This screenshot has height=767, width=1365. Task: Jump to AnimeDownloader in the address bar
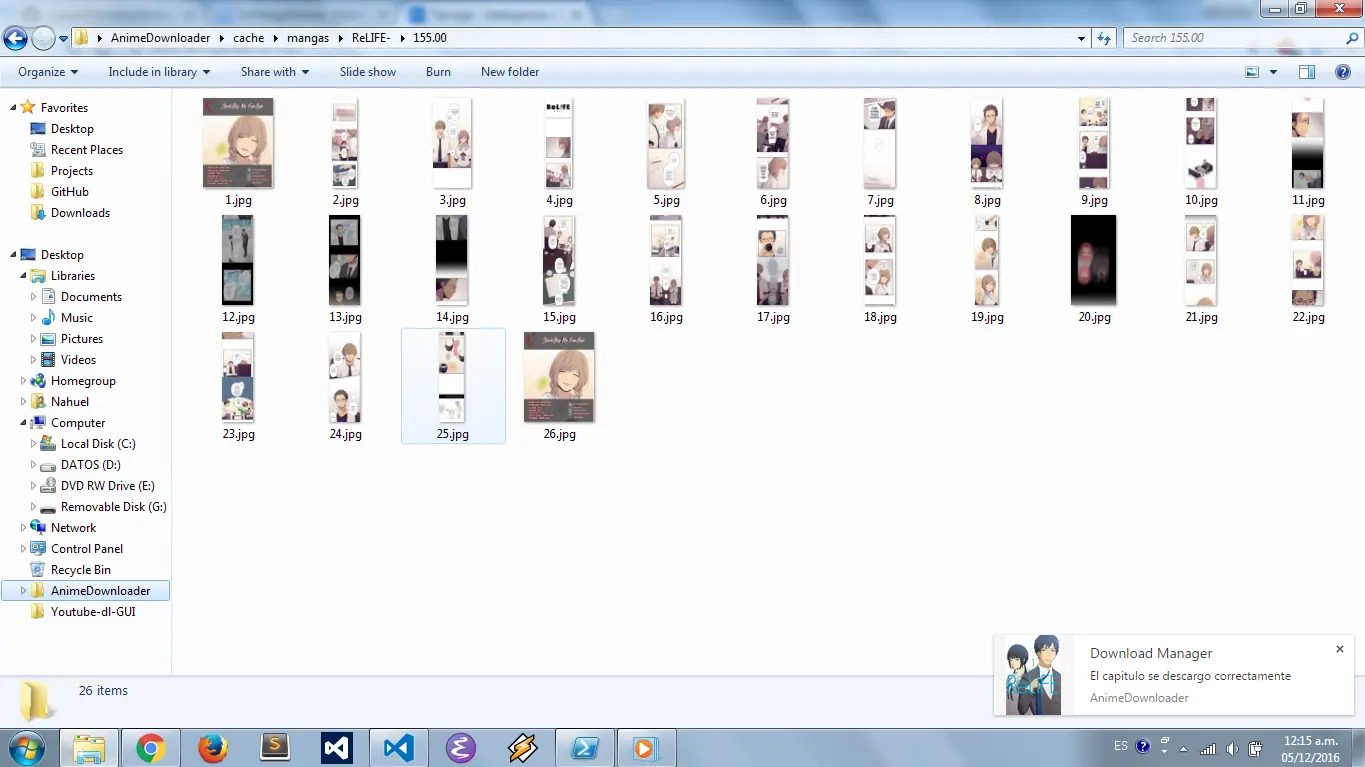(x=160, y=38)
